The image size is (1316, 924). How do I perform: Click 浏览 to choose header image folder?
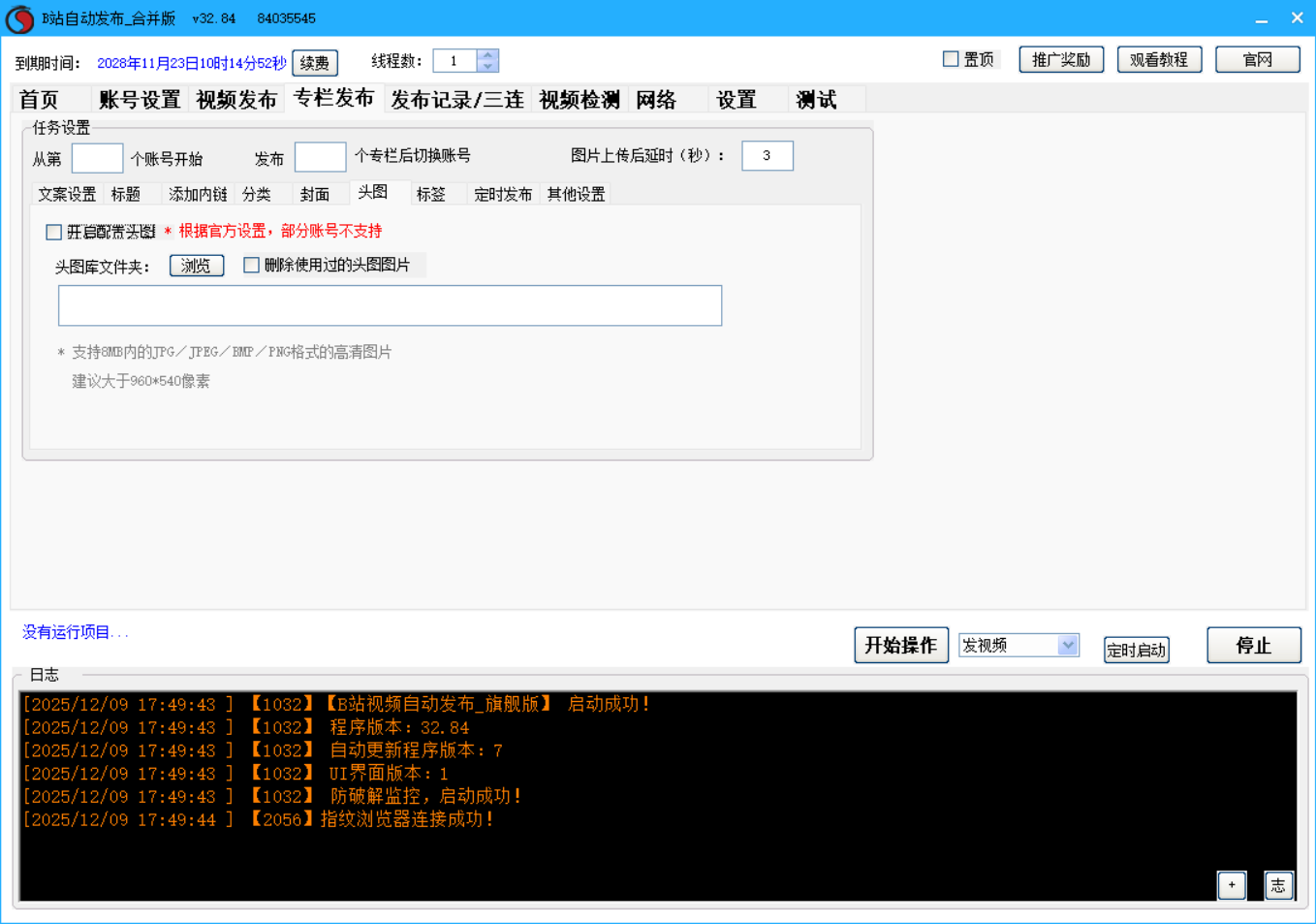197,266
